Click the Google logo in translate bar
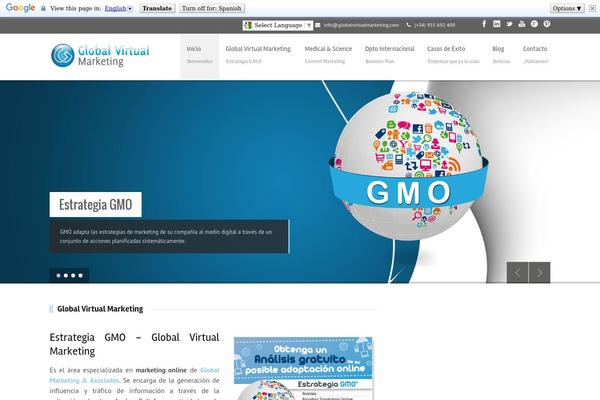Image resolution: width=600 pixels, height=400 pixels. point(21,8)
